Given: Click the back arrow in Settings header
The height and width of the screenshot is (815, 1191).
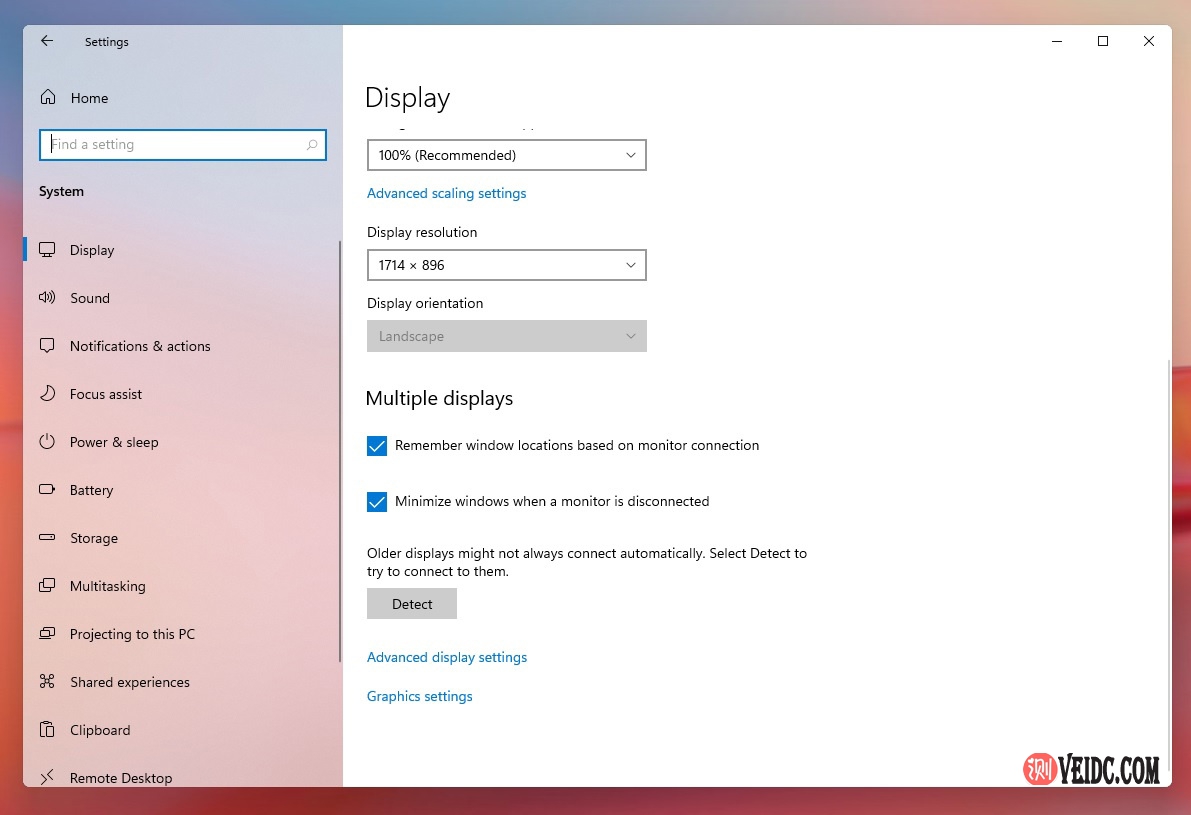Looking at the screenshot, I should tap(47, 41).
